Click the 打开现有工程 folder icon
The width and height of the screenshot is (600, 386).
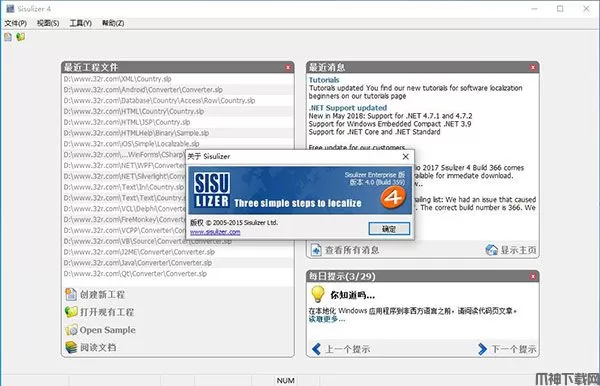[x=71, y=312]
